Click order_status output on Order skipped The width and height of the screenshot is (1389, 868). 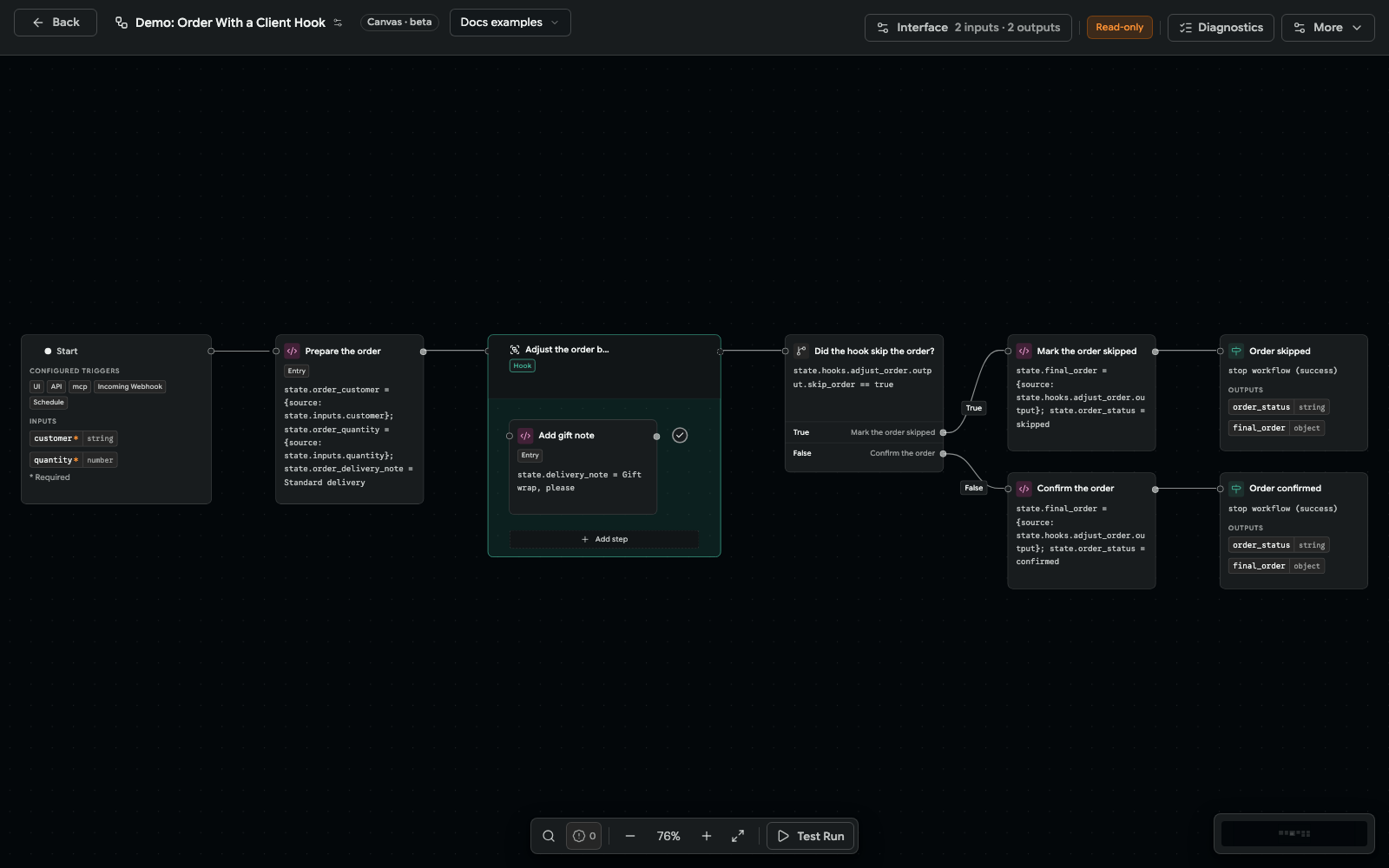click(x=1279, y=407)
